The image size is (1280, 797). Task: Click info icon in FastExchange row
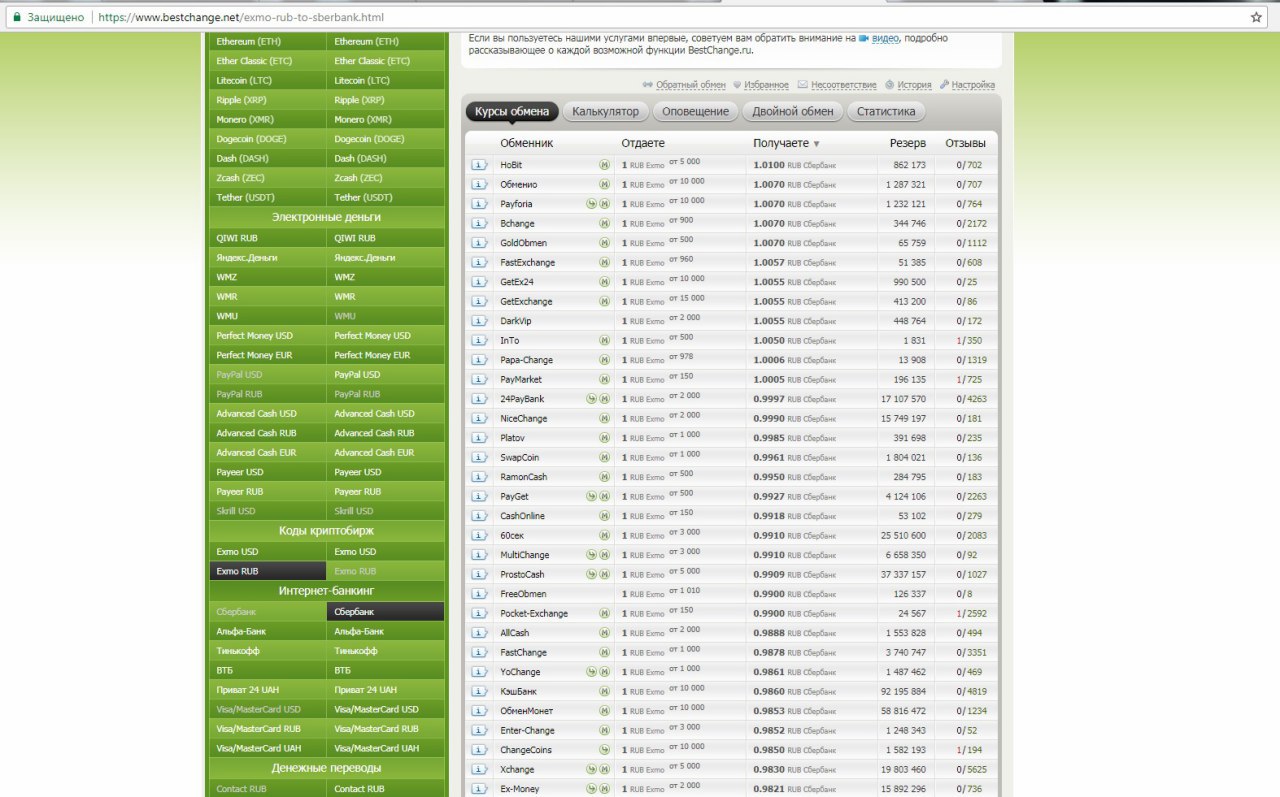(x=479, y=263)
